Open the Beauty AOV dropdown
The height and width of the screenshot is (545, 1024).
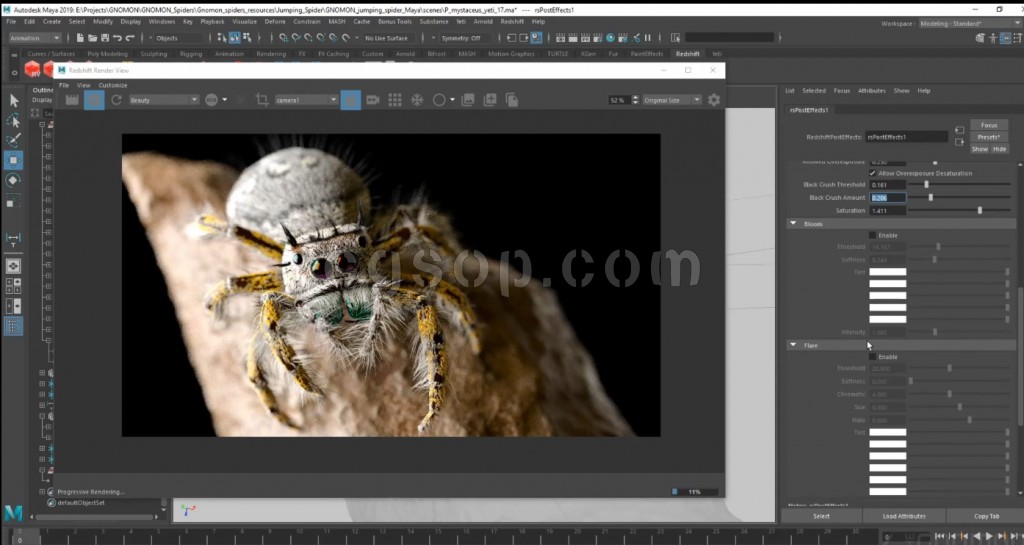point(163,100)
